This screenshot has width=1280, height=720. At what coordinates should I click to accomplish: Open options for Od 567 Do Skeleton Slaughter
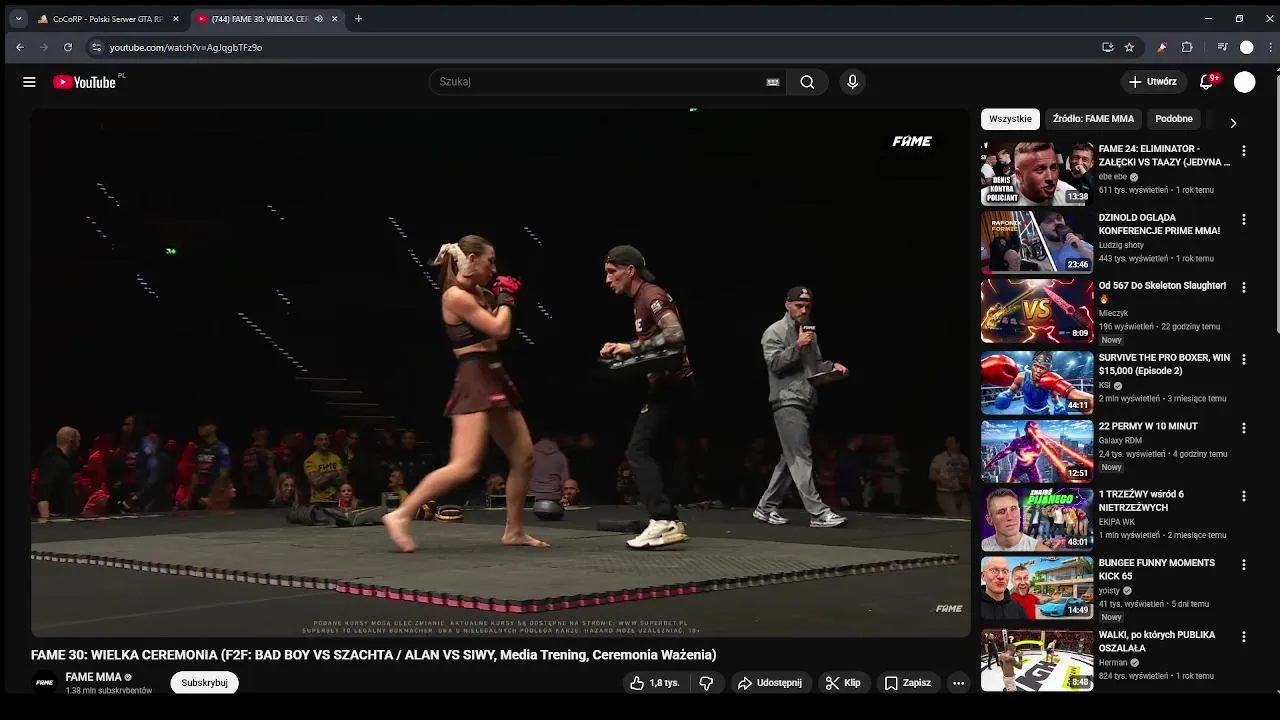pos(1244,287)
